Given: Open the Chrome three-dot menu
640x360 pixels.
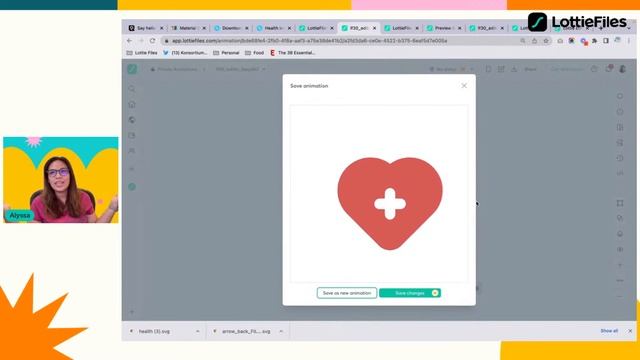Looking at the screenshot, I should pyautogui.click(x=629, y=41).
